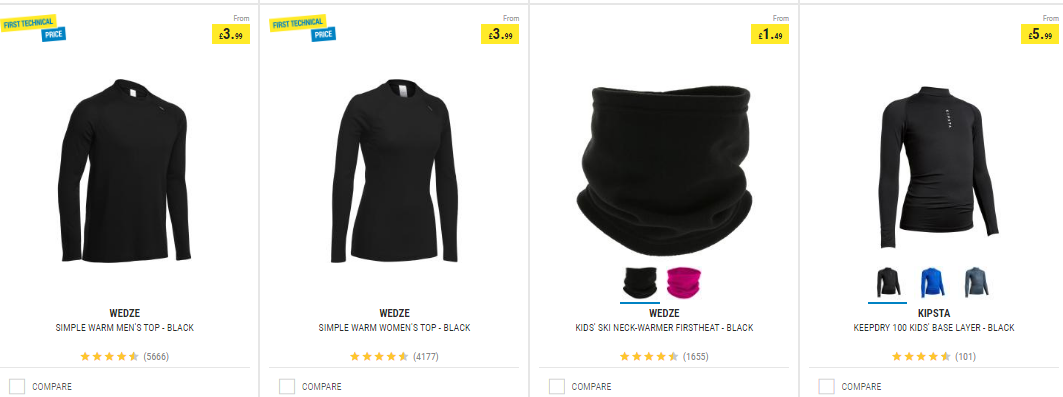Open the Keepdry 100 Kids' Base Layer link
The height and width of the screenshot is (397, 1063).
(x=934, y=328)
